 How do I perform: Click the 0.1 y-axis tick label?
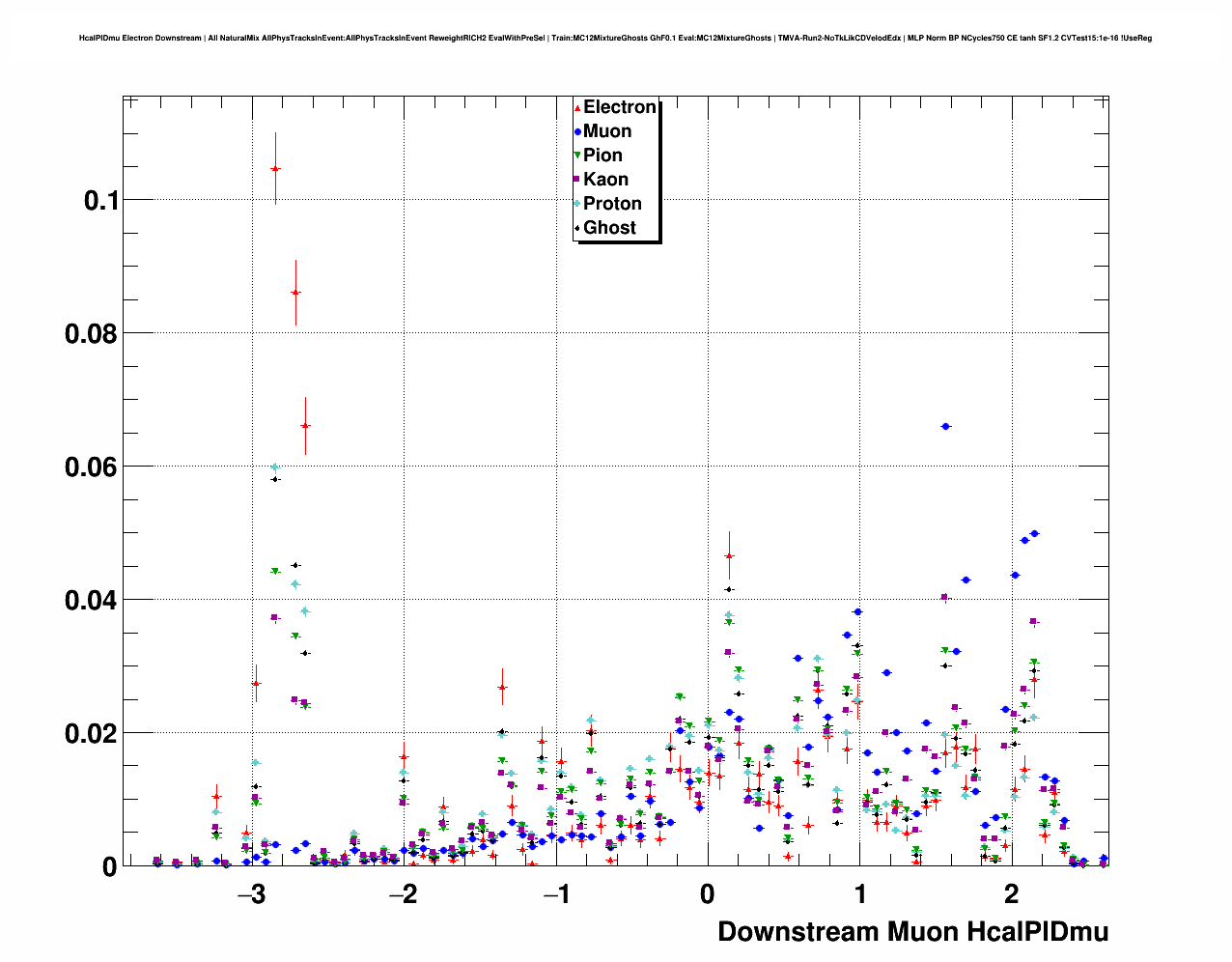[100, 201]
